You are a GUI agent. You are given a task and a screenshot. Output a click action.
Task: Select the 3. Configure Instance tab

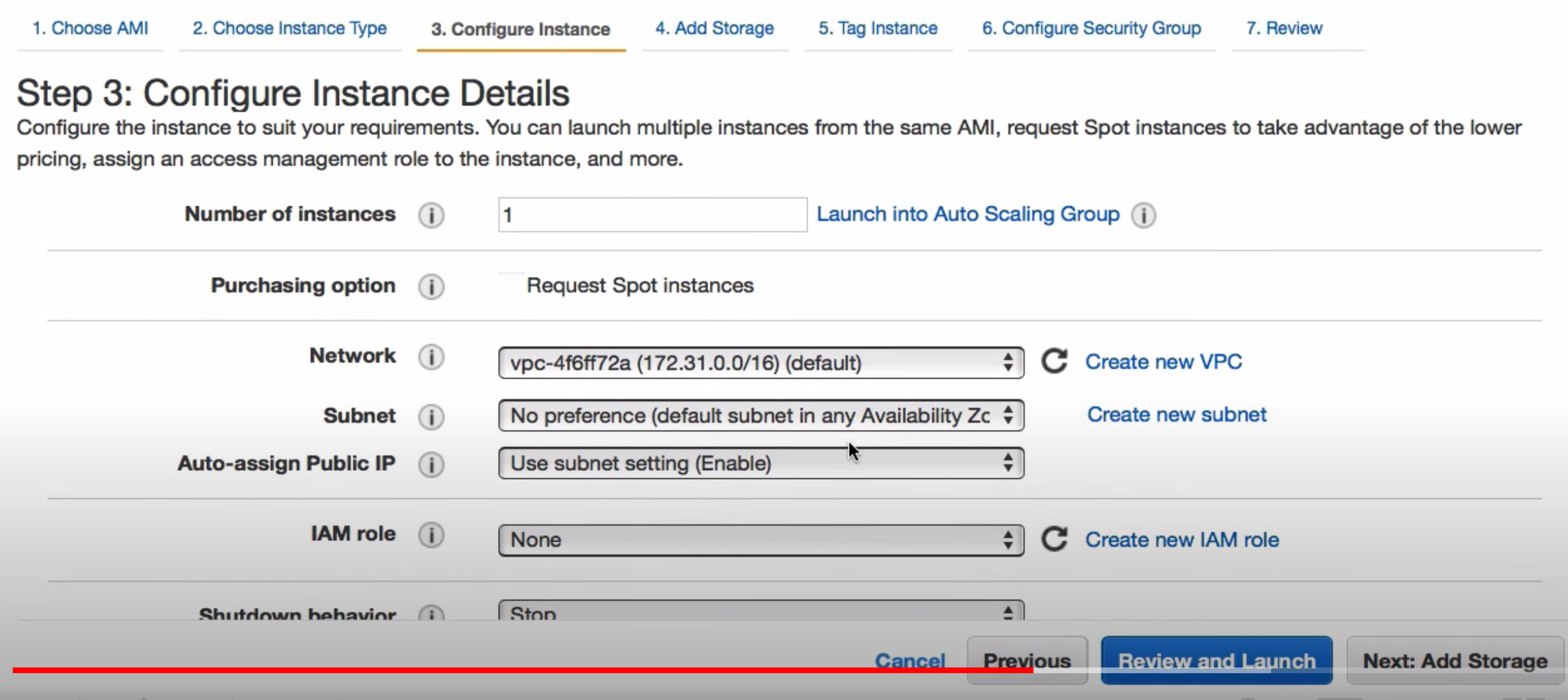click(520, 29)
